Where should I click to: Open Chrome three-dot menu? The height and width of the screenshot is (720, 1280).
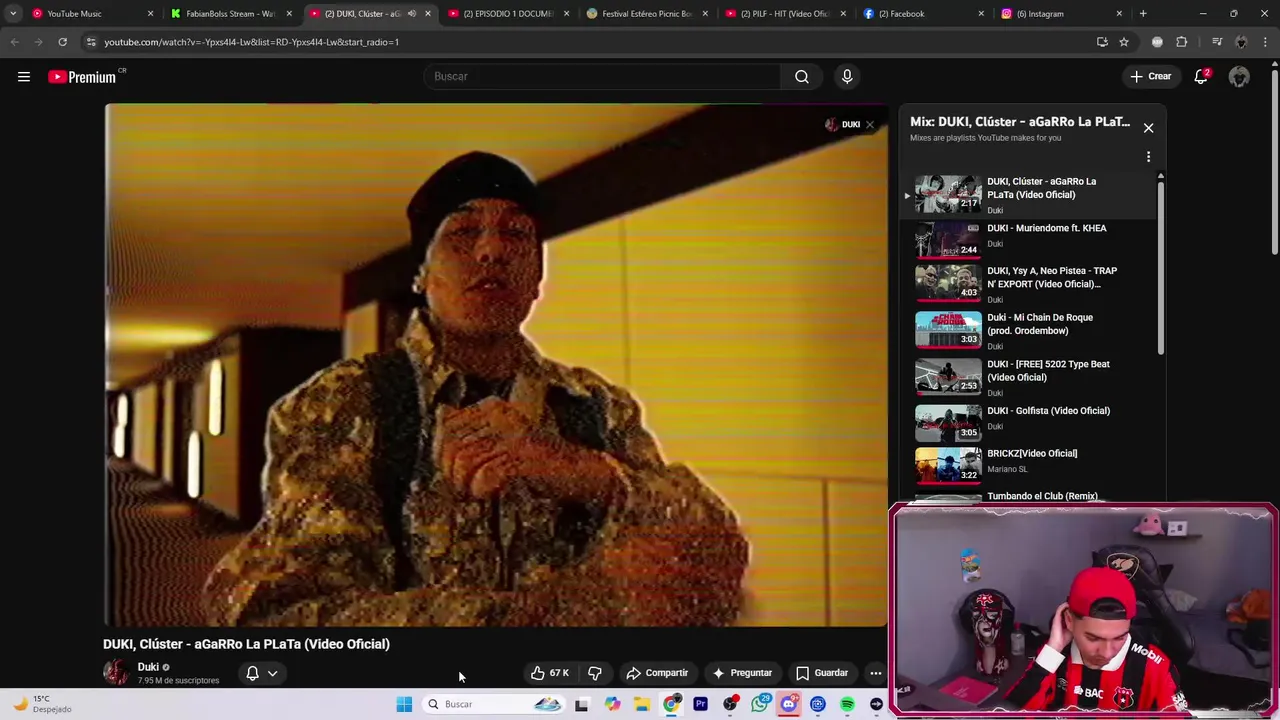pyautogui.click(x=1266, y=42)
